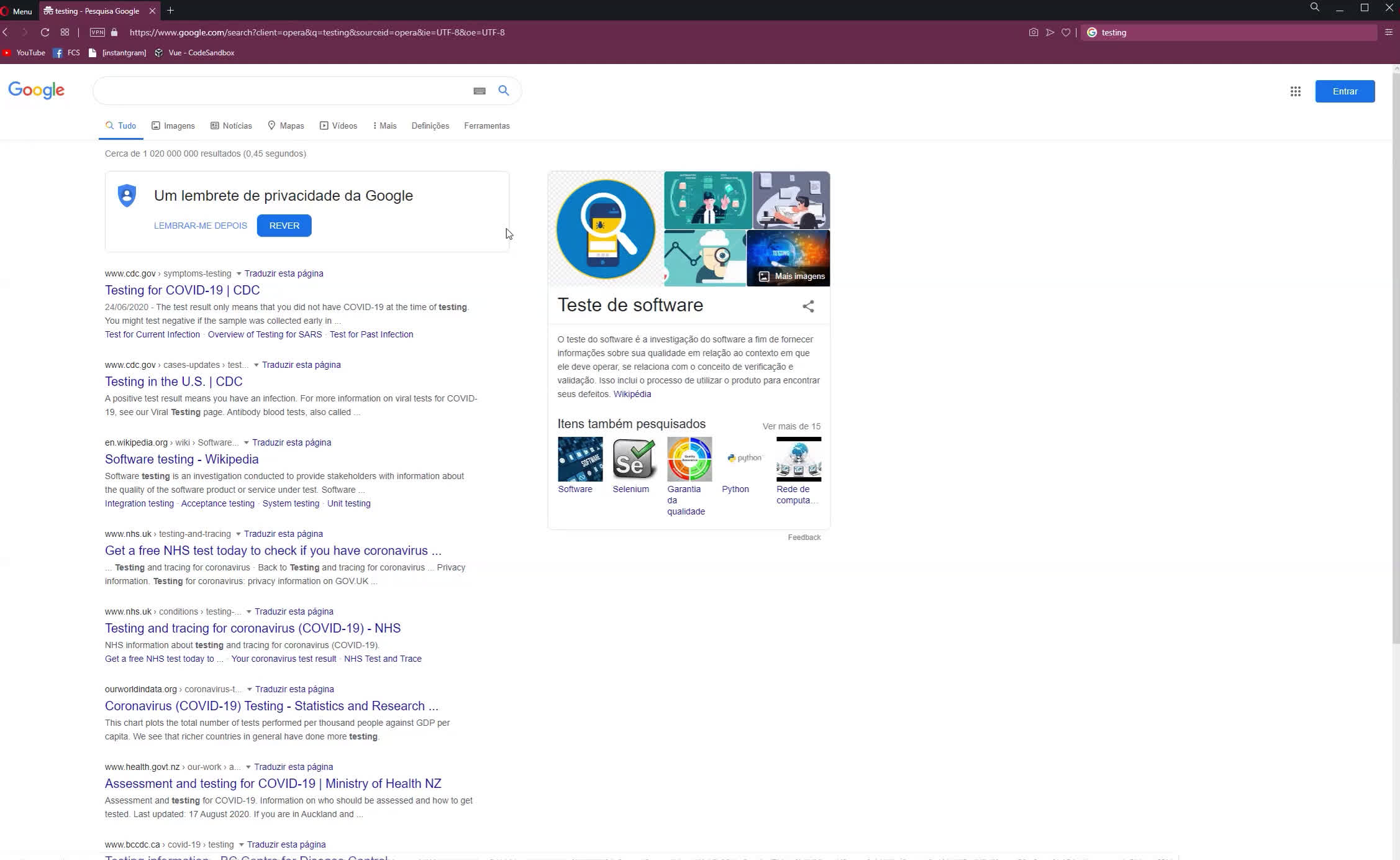Open the Opera Menu button

(17, 11)
